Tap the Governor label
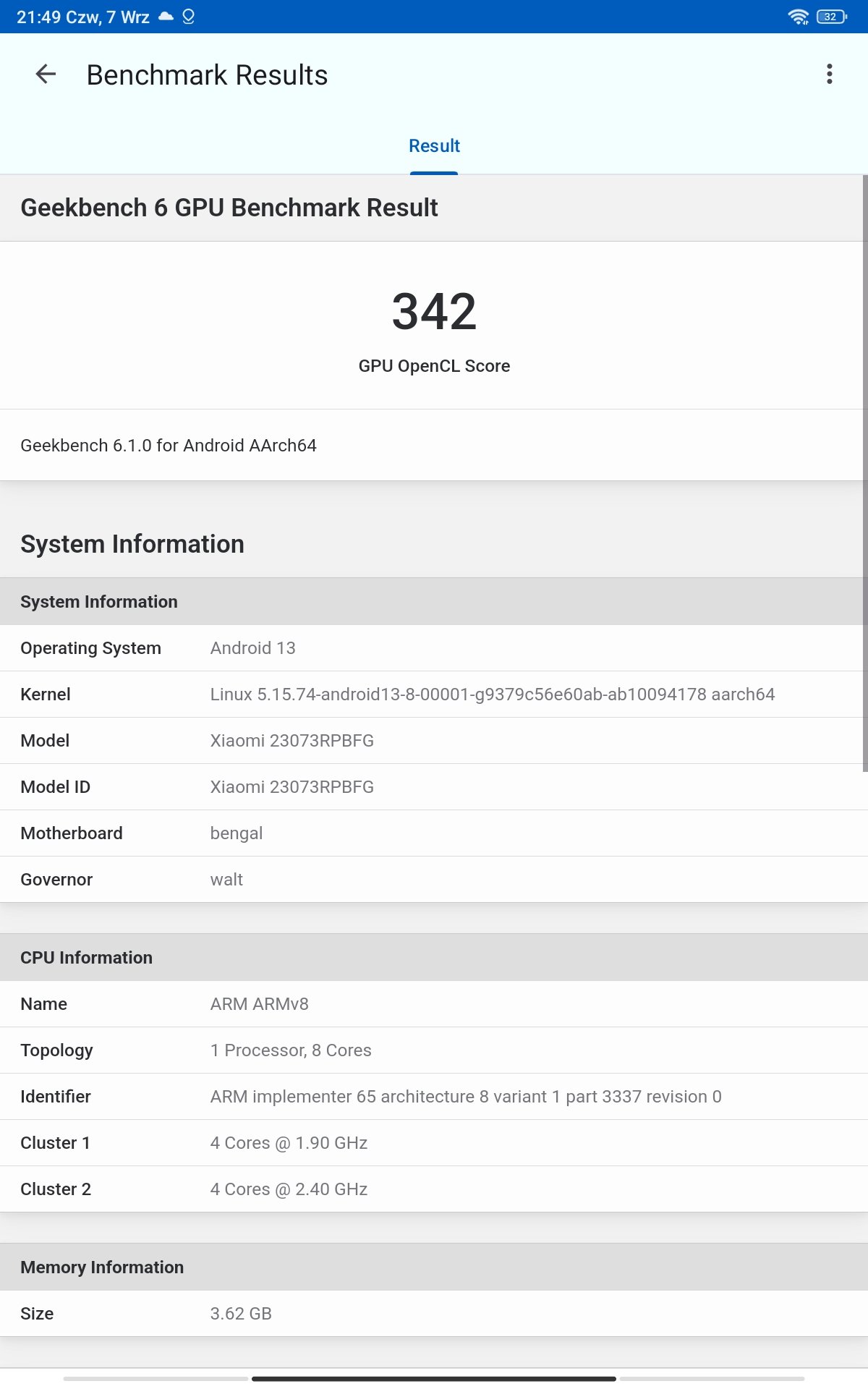 point(56,880)
